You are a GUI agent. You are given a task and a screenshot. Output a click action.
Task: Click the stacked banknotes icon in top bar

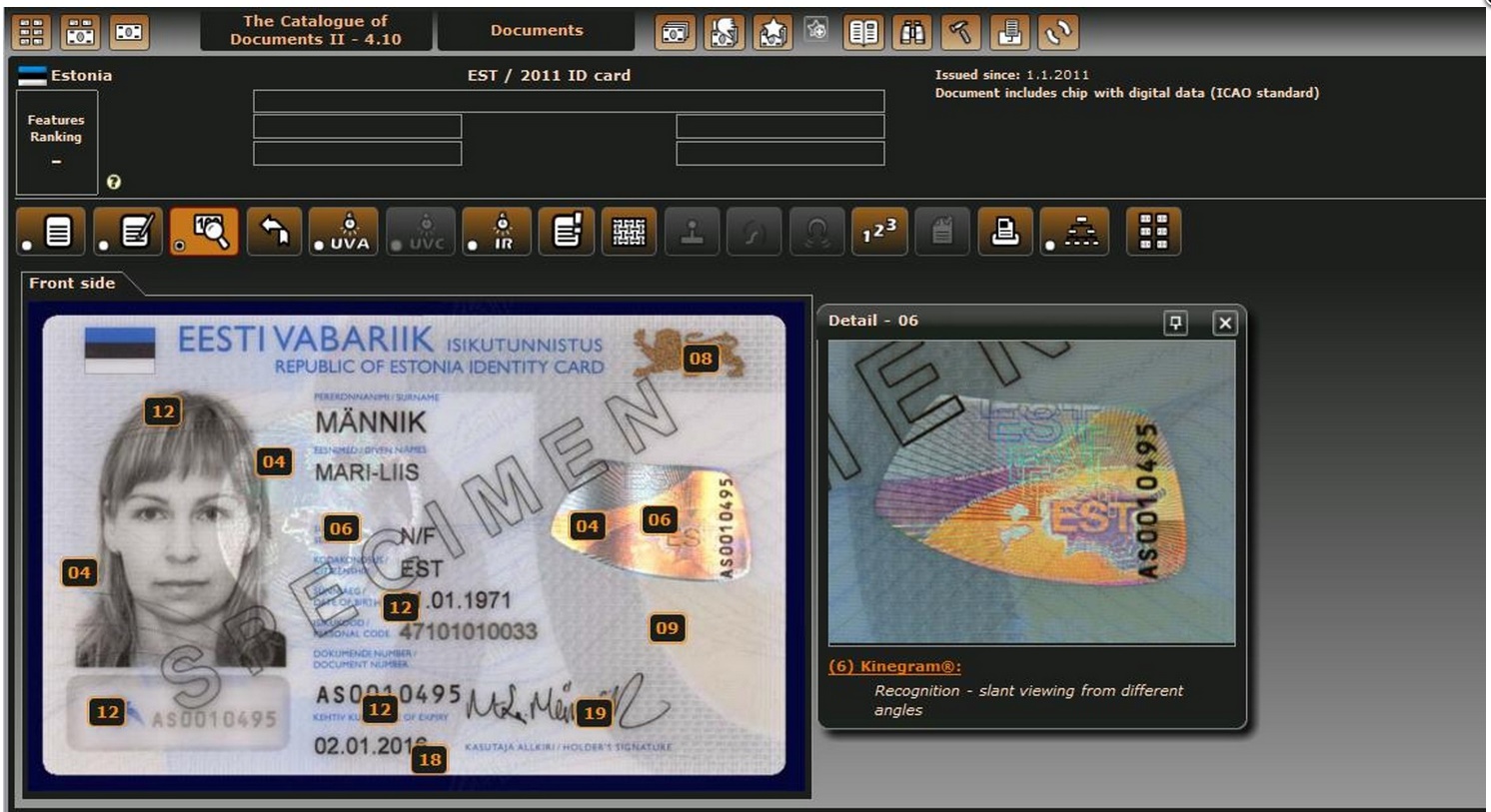click(x=675, y=32)
